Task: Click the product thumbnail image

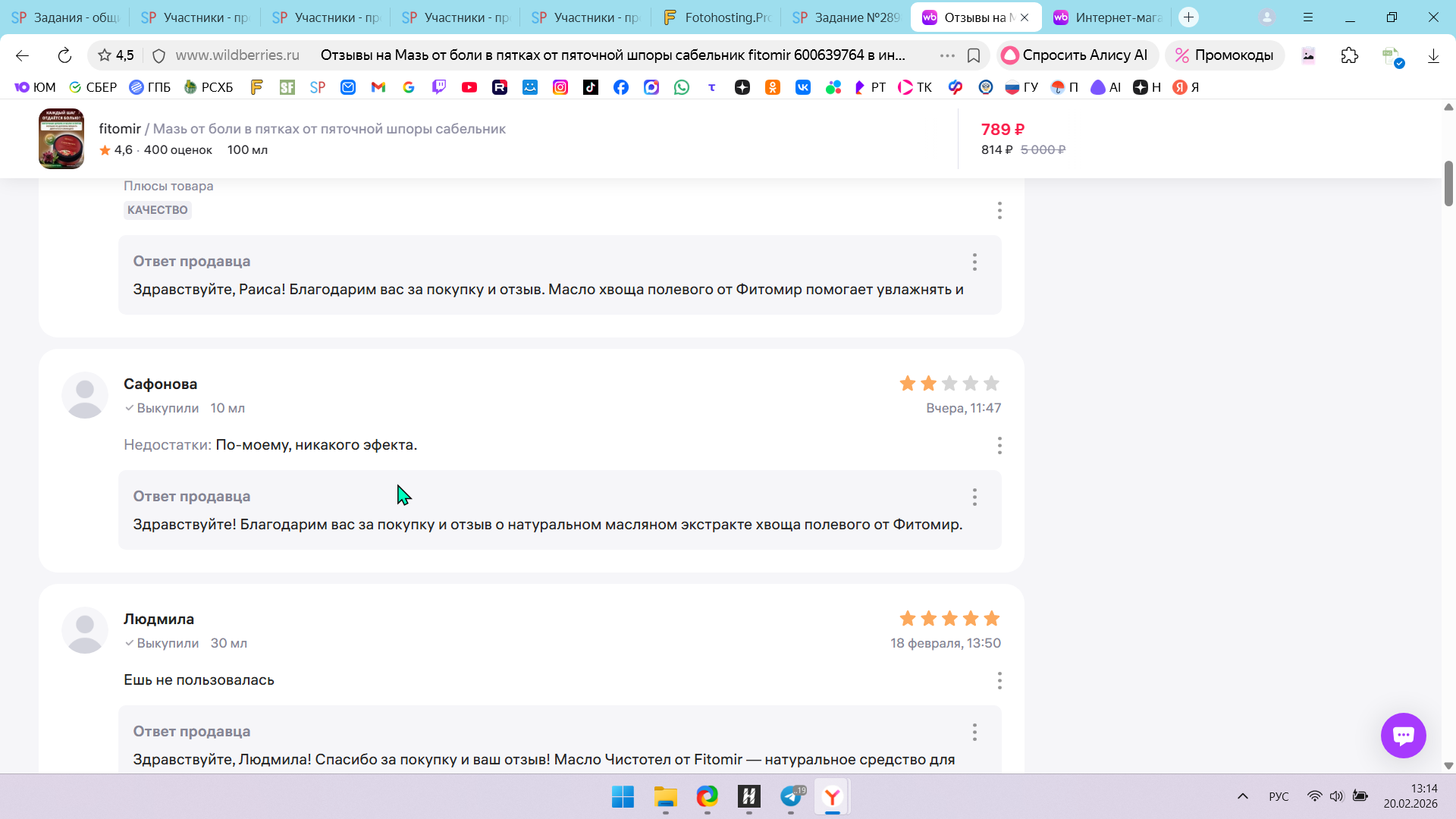Action: [x=61, y=139]
